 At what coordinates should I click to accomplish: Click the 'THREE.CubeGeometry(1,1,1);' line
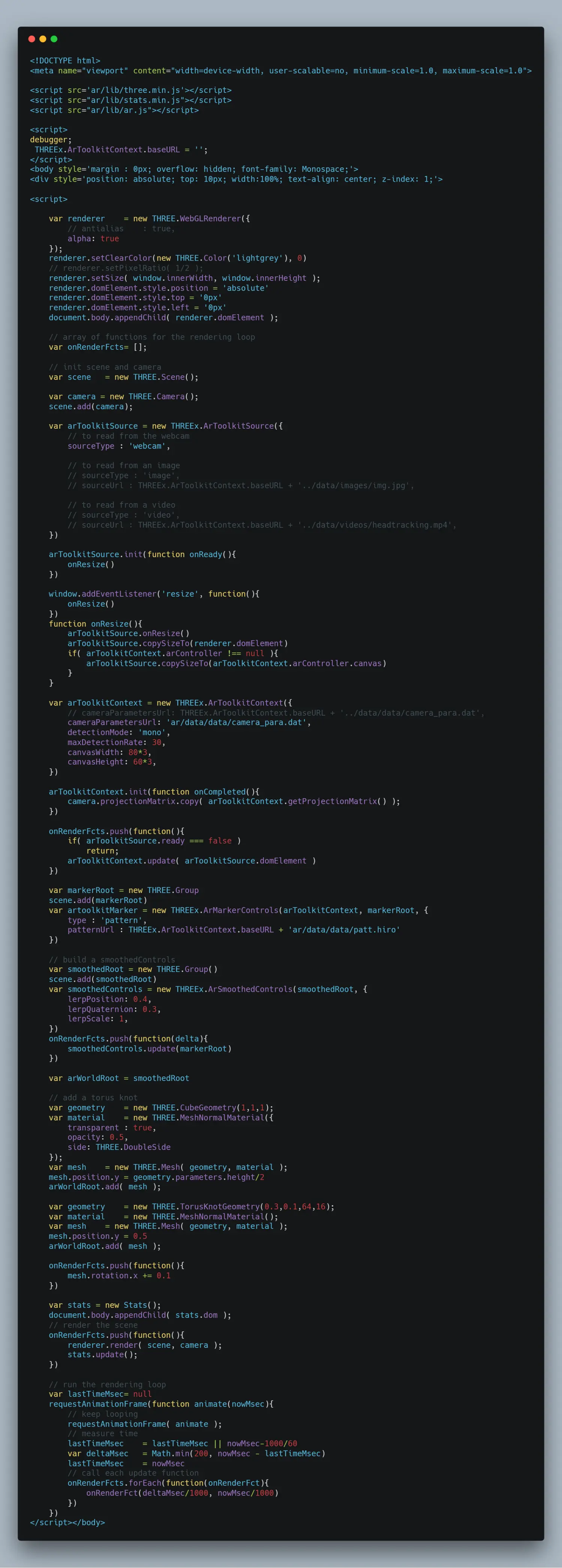[161, 1108]
